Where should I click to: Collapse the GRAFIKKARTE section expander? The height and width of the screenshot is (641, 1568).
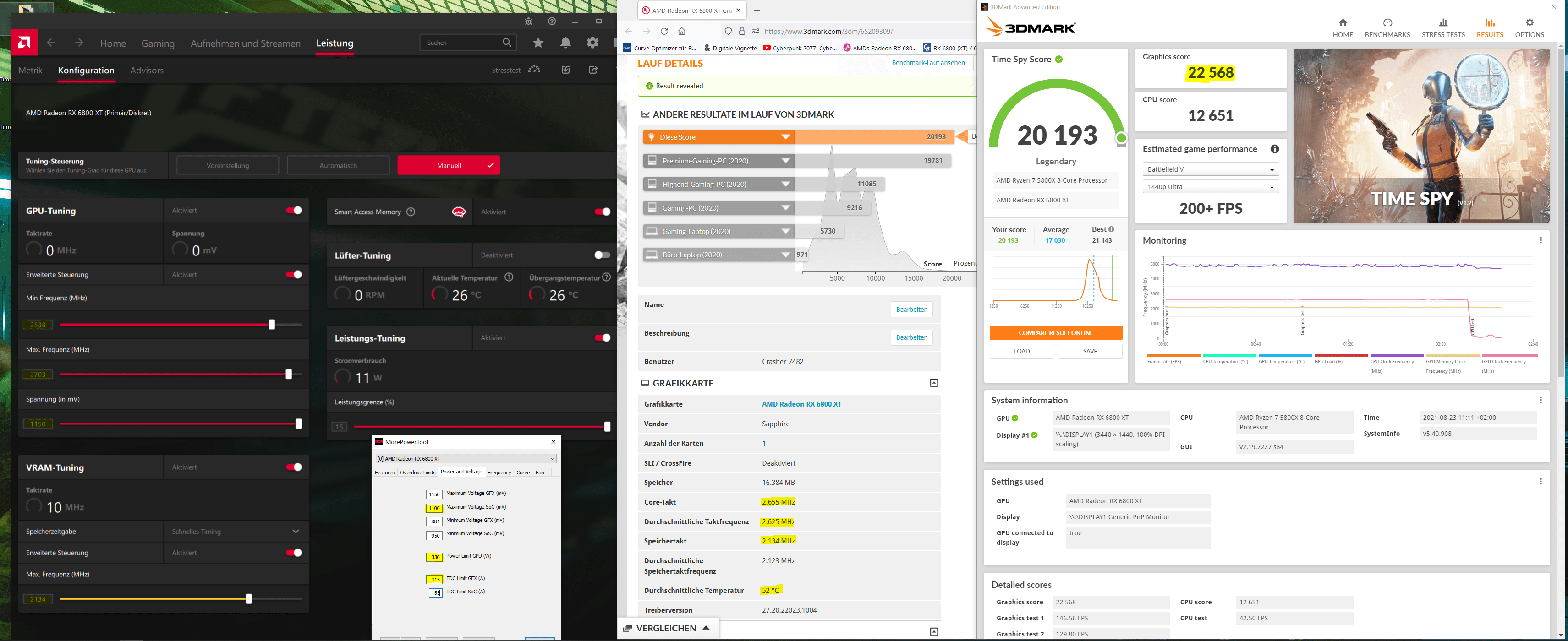[x=934, y=383]
